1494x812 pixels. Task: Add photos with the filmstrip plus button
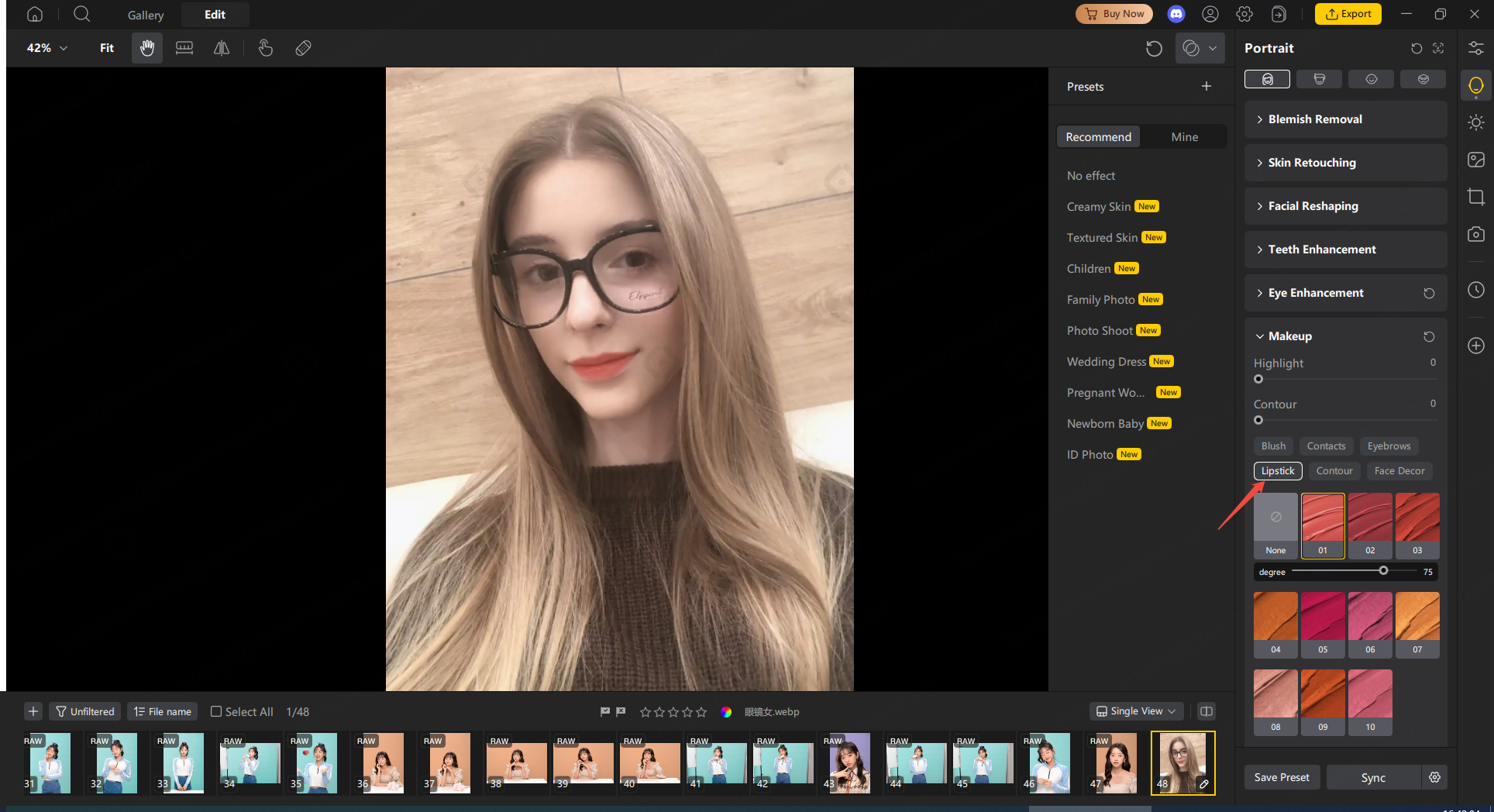pos(33,711)
